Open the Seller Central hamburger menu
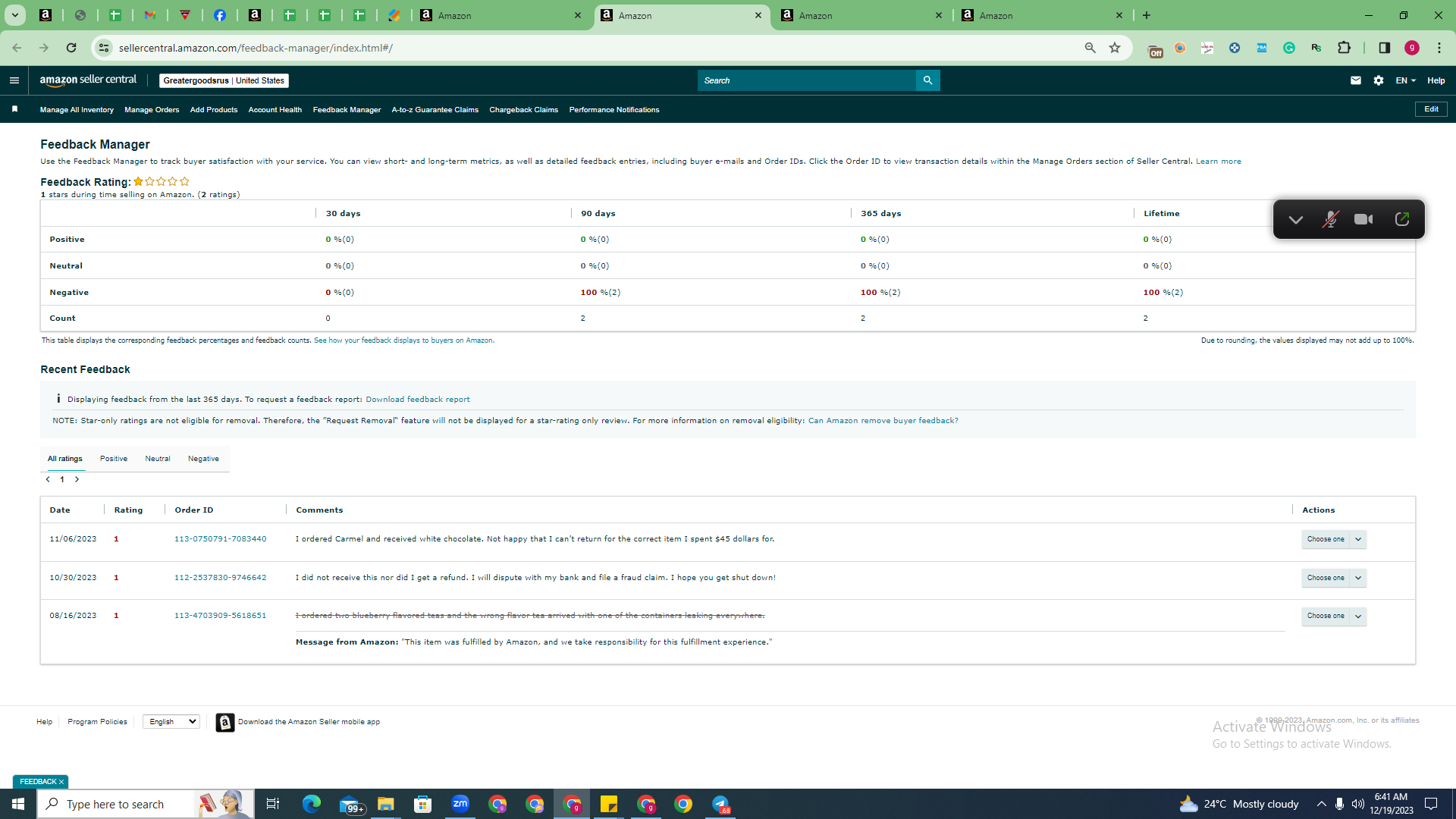The height and width of the screenshot is (819, 1456). (x=14, y=80)
